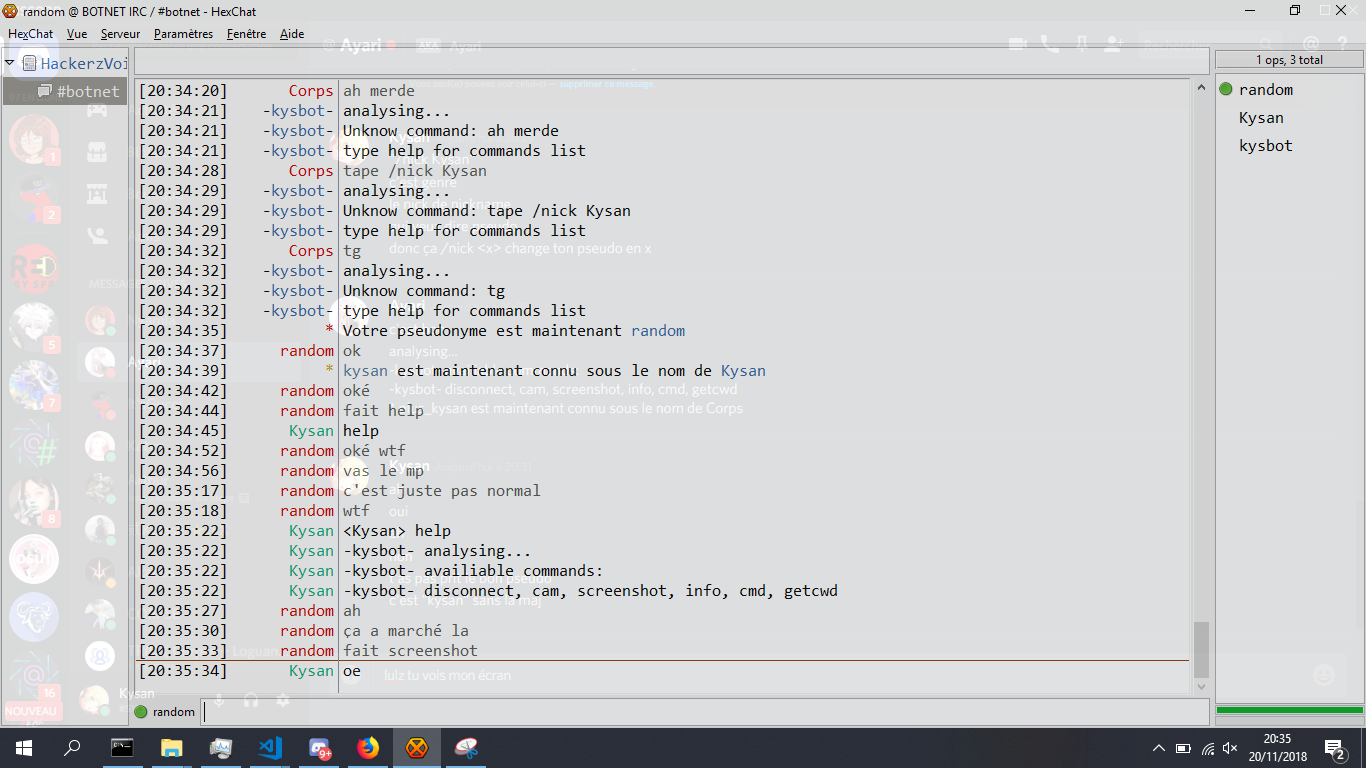Click the 'ça a marché la' message

(406, 631)
